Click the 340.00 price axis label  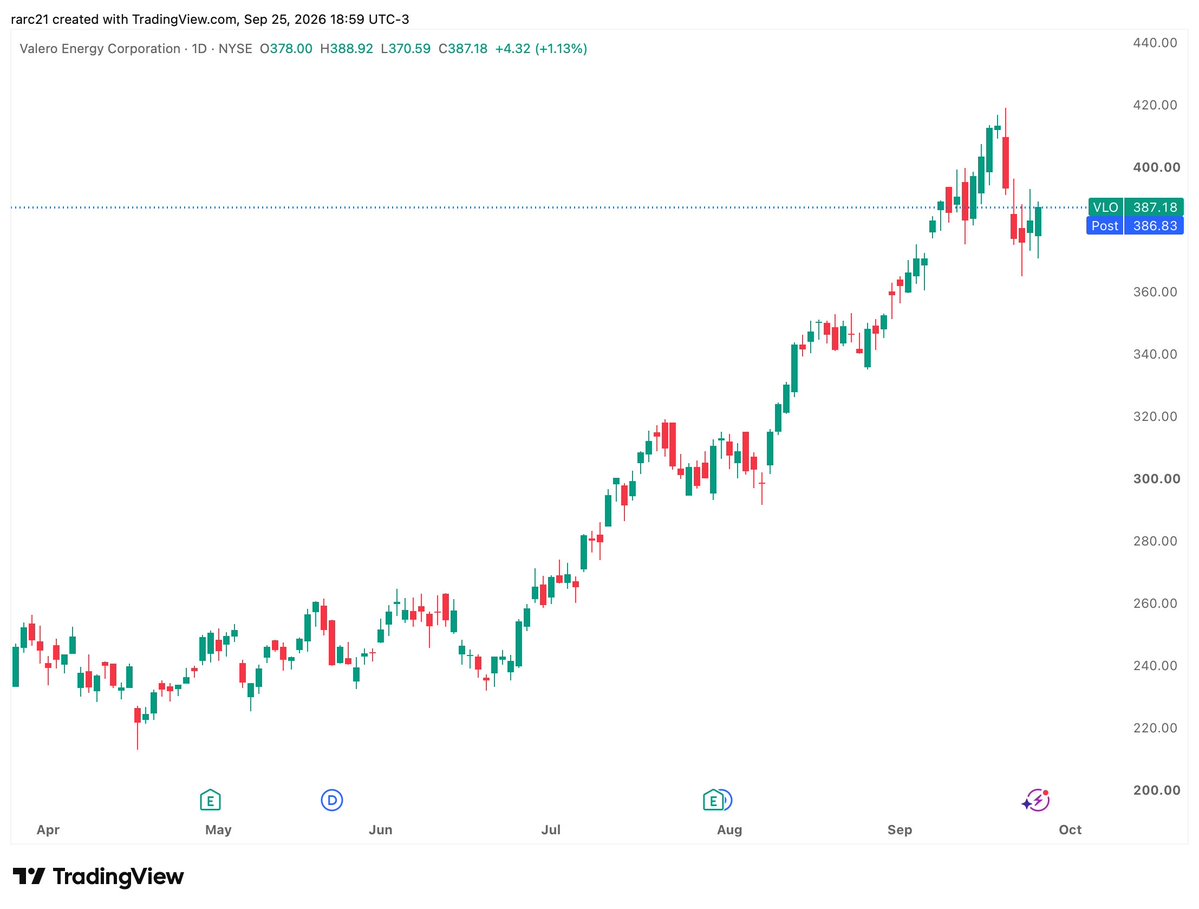click(1155, 354)
